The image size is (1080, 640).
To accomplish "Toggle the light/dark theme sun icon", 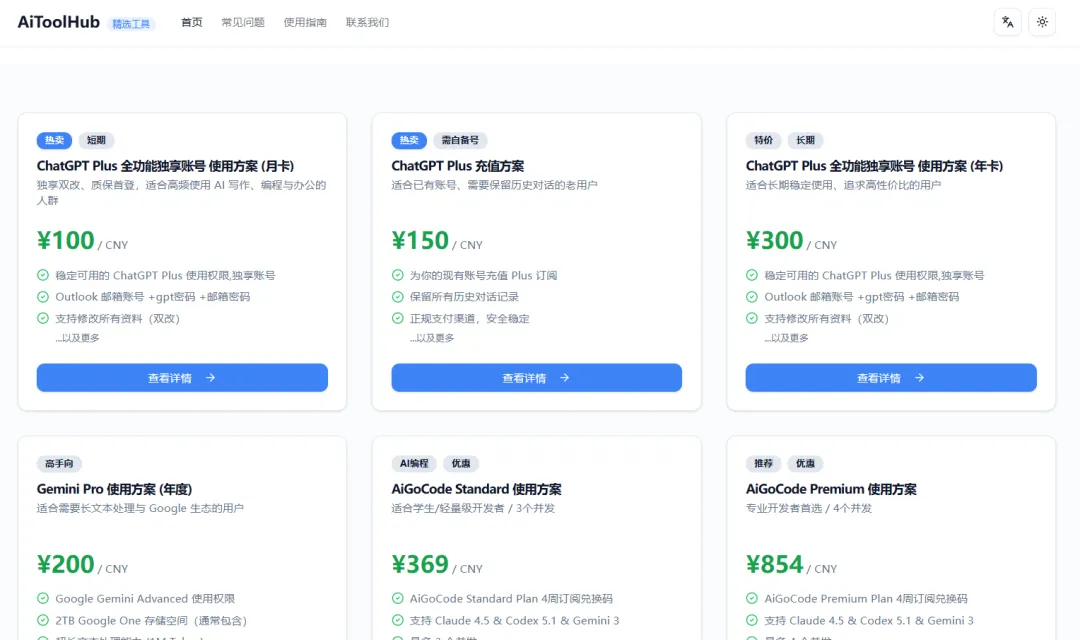I will pos(1042,22).
